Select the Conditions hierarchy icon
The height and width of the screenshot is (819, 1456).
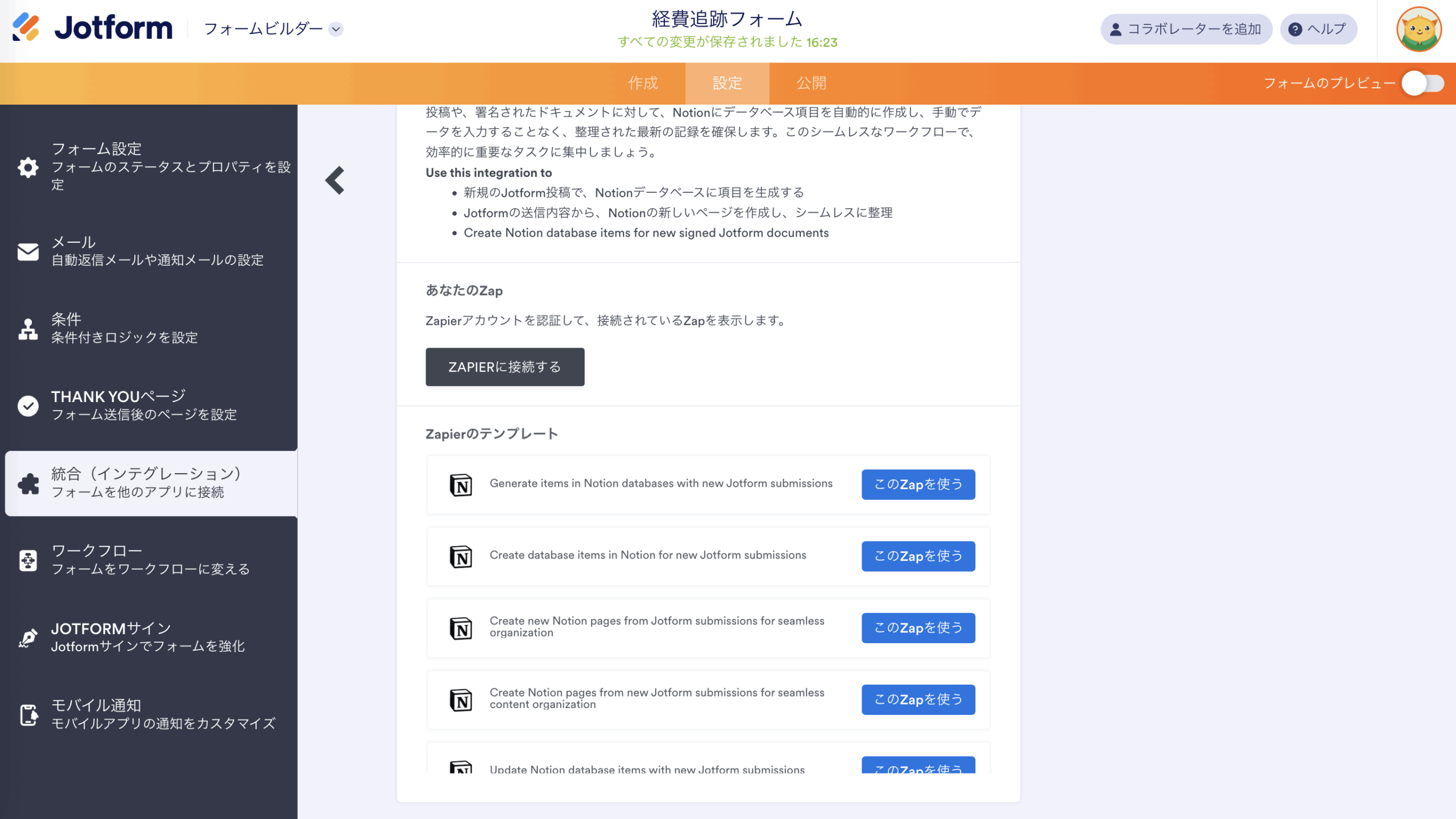[28, 329]
